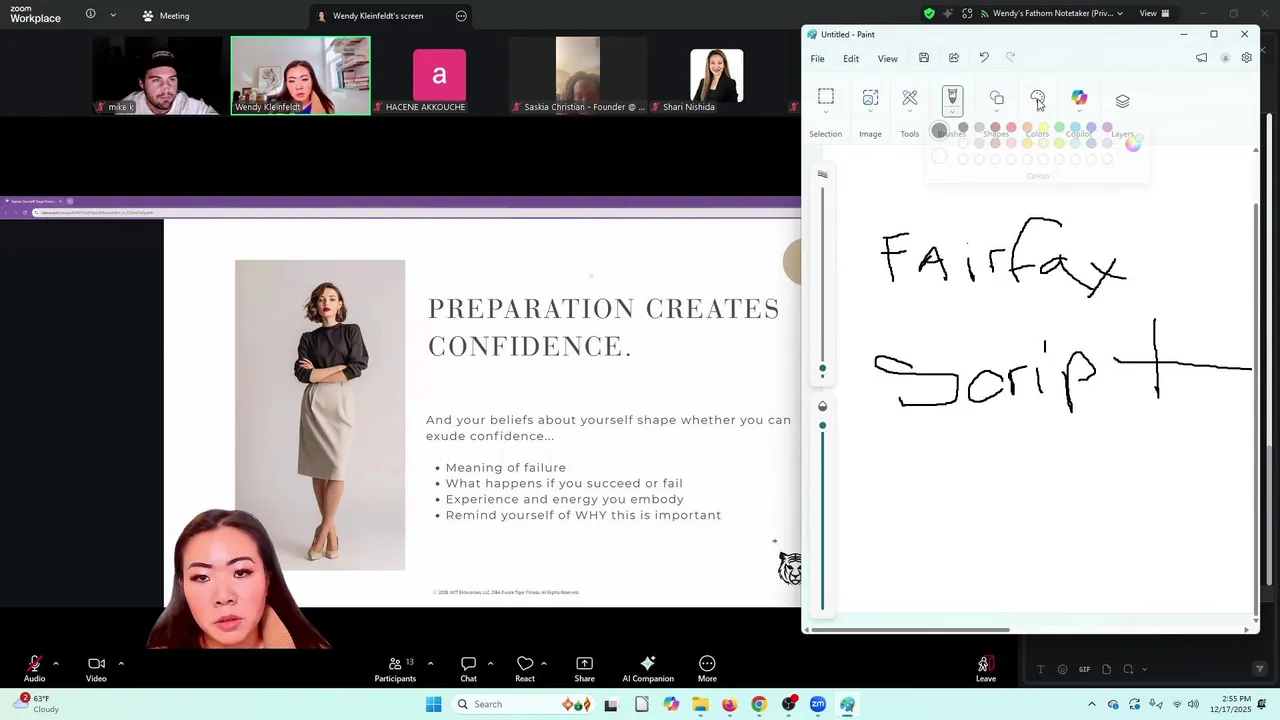The height and width of the screenshot is (720, 1280).
Task: Click the Windows Start button
Action: point(433,704)
